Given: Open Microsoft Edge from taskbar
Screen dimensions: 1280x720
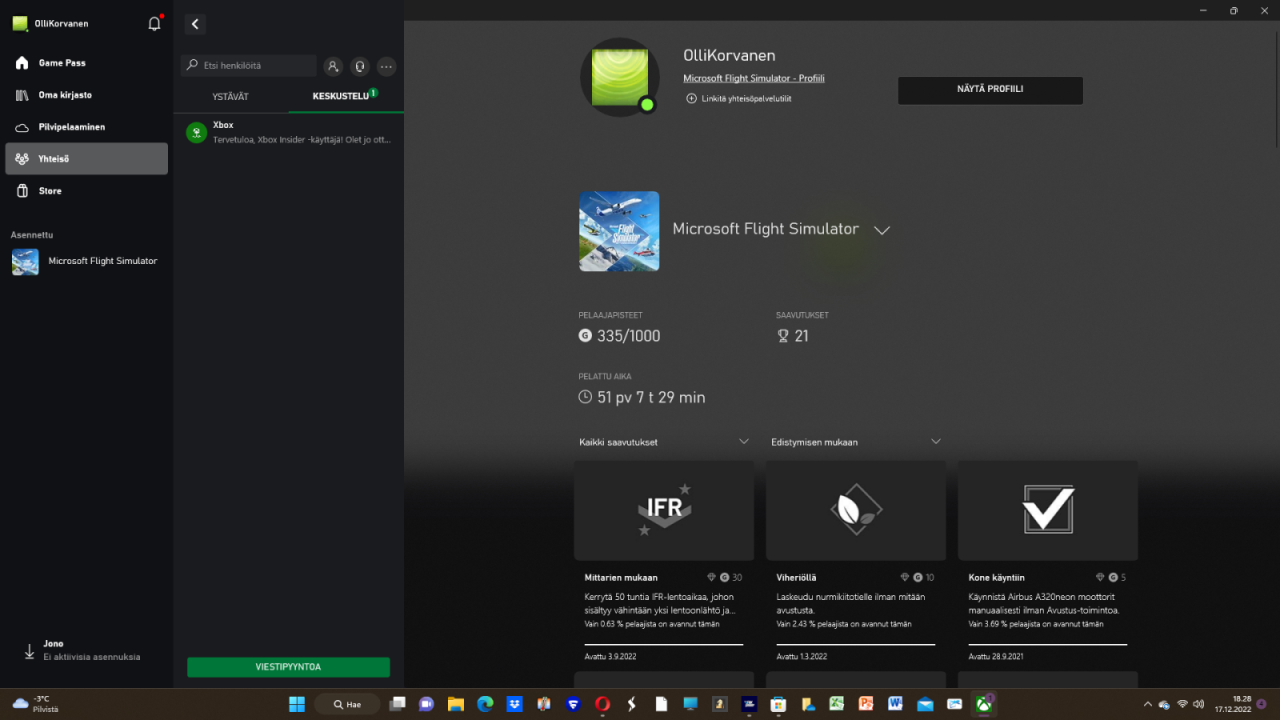Looking at the screenshot, I should point(485,704).
